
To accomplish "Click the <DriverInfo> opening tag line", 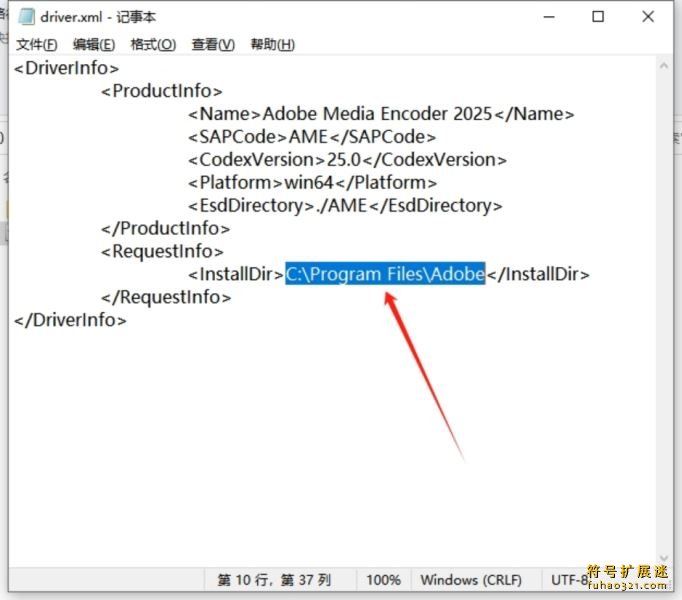I will click(x=66, y=68).
